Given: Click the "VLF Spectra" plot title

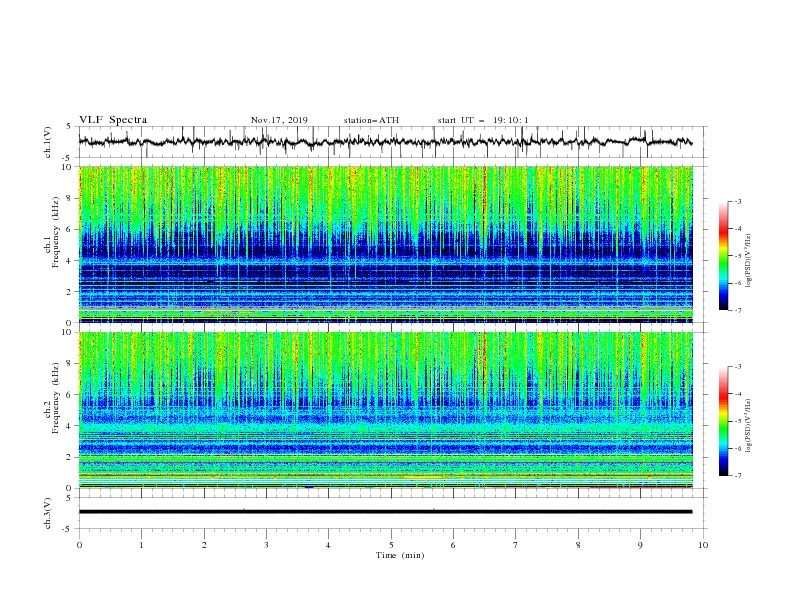Looking at the screenshot, I should (x=113, y=120).
